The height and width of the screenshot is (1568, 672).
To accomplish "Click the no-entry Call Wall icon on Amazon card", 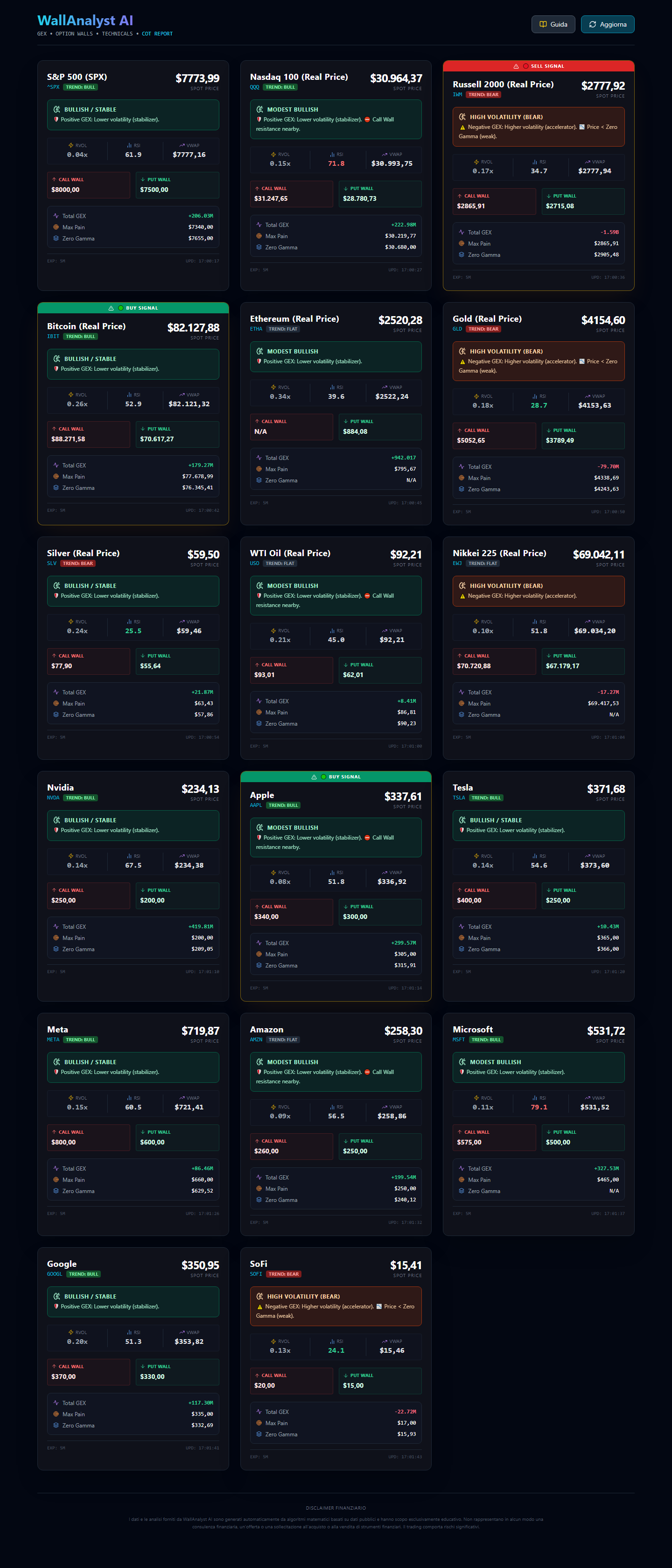I will (367, 1072).
